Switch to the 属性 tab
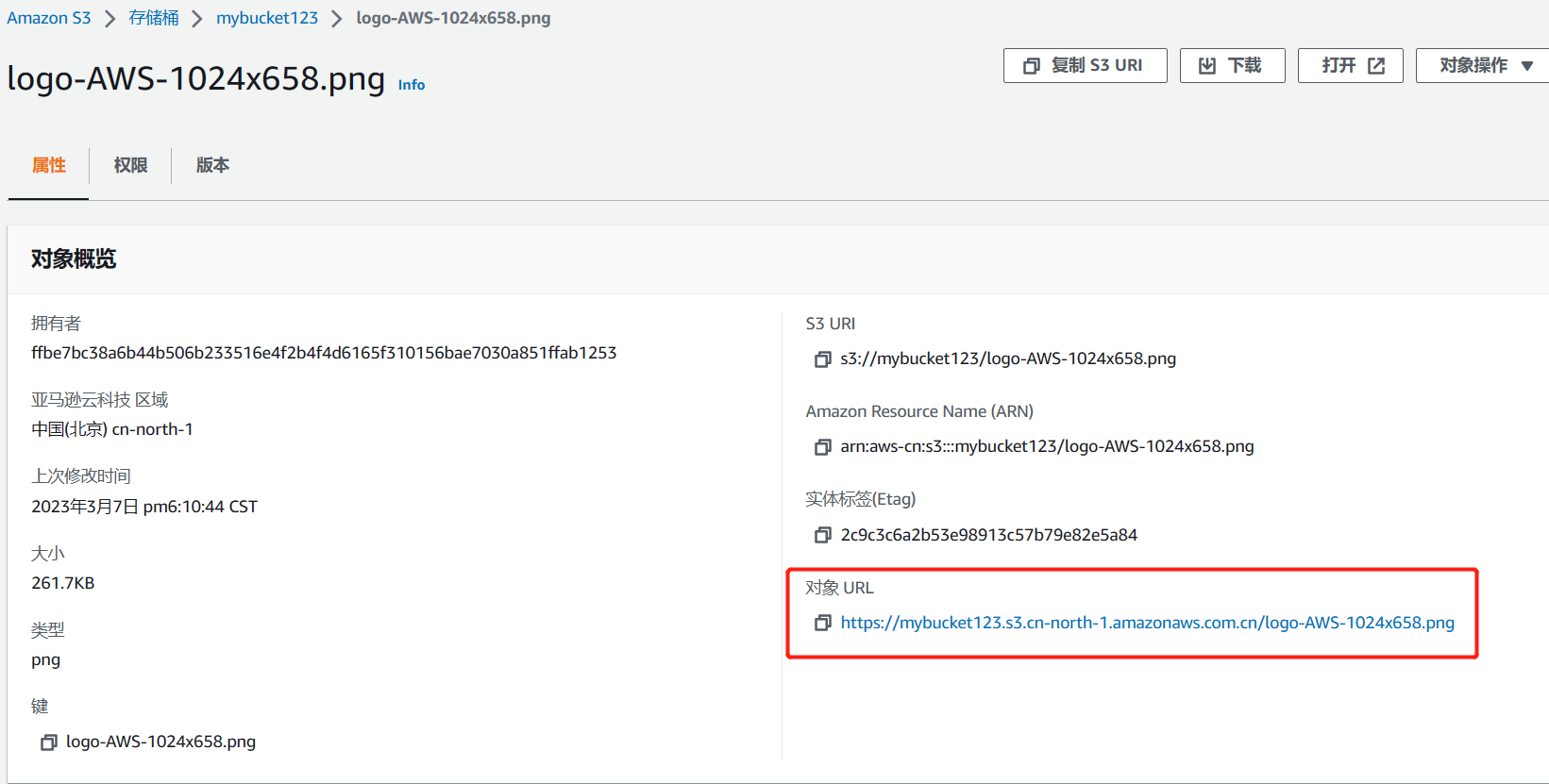The image size is (1549, 784). [x=49, y=165]
